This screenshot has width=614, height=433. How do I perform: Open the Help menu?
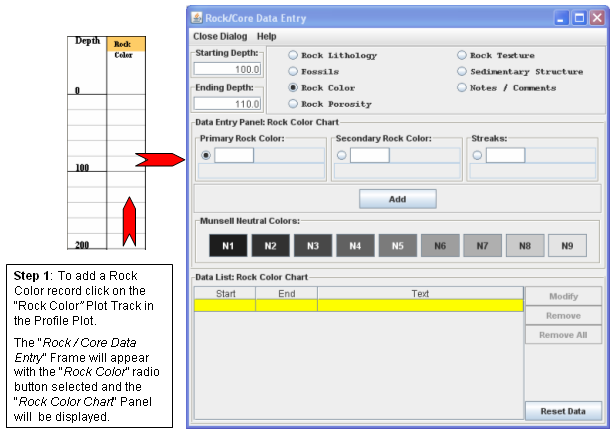tap(267, 36)
